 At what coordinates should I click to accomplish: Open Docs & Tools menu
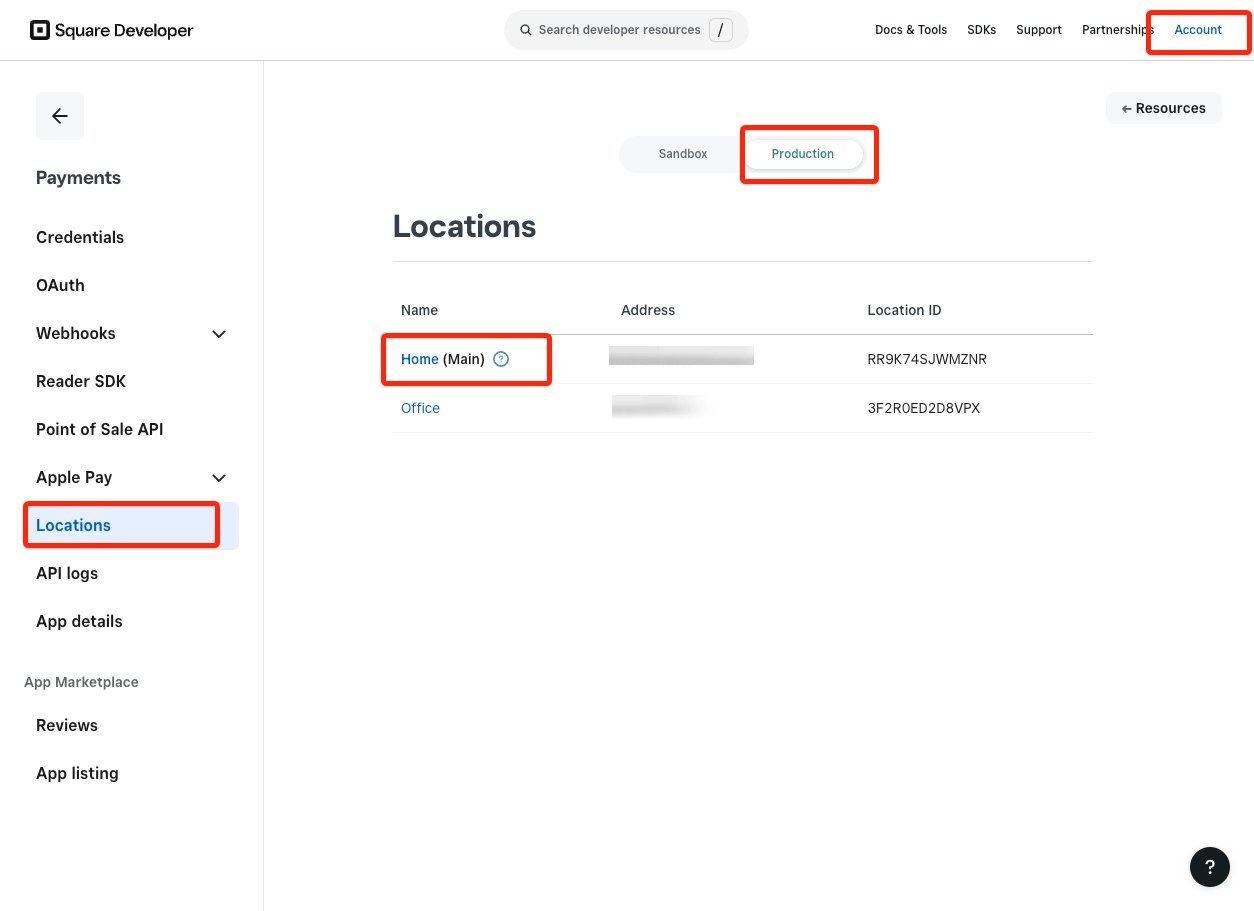(x=911, y=30)
